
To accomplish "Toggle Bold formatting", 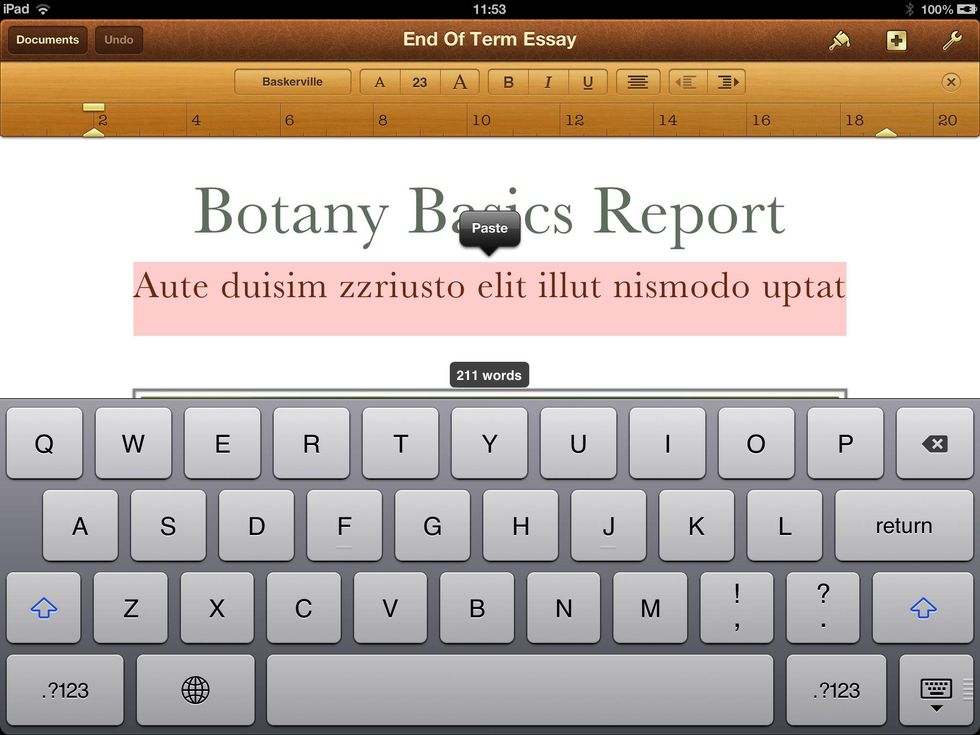I will pos(508,82).
